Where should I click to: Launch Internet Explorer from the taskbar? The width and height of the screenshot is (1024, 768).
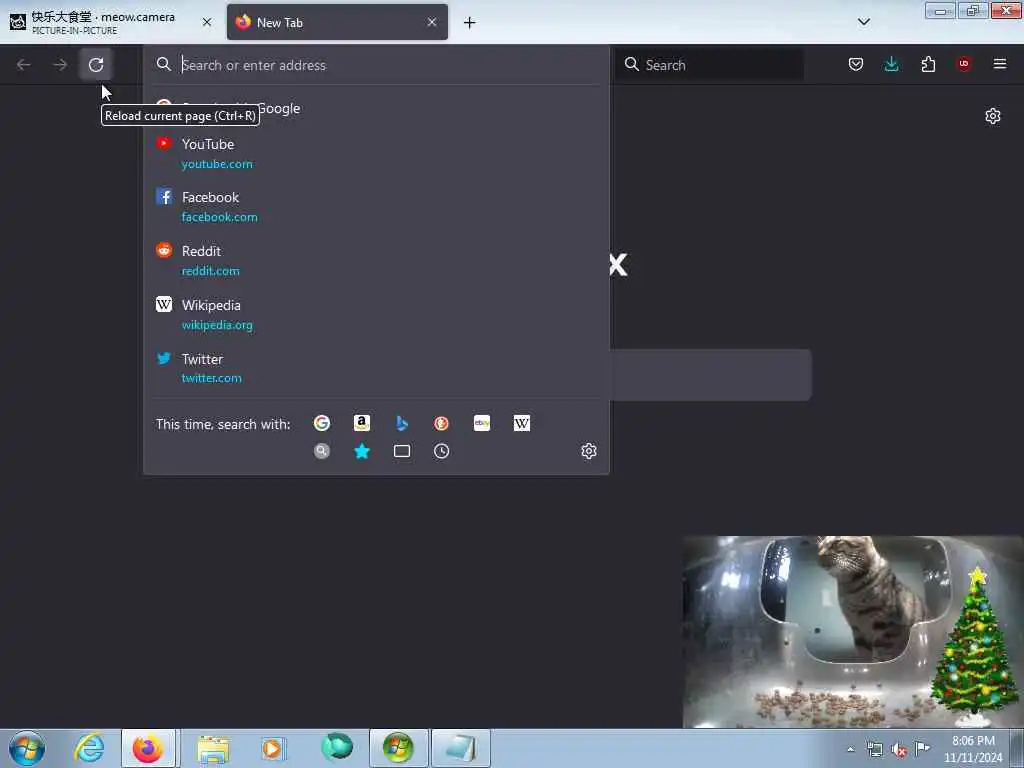pyautogui.click(x=89, y=748)
